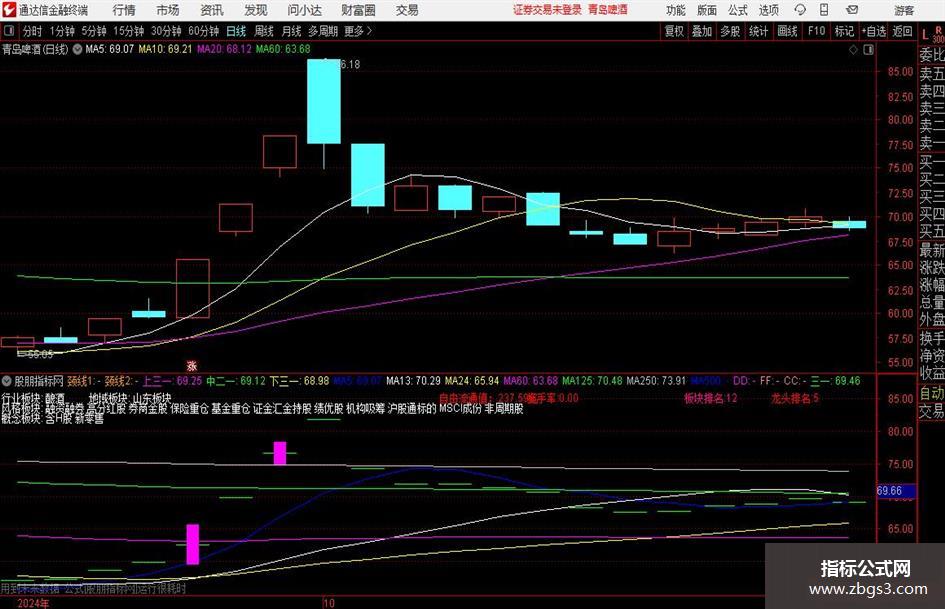Click the 交易 sidebar tab on right

click(x=932, y=411)
